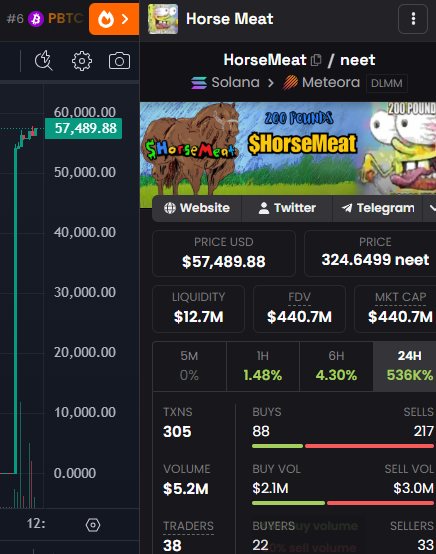The width and height of the screenshot is (436, 554).
Task: Click the PRICE USD $57,489.88 box
Action: coord(224,253)
